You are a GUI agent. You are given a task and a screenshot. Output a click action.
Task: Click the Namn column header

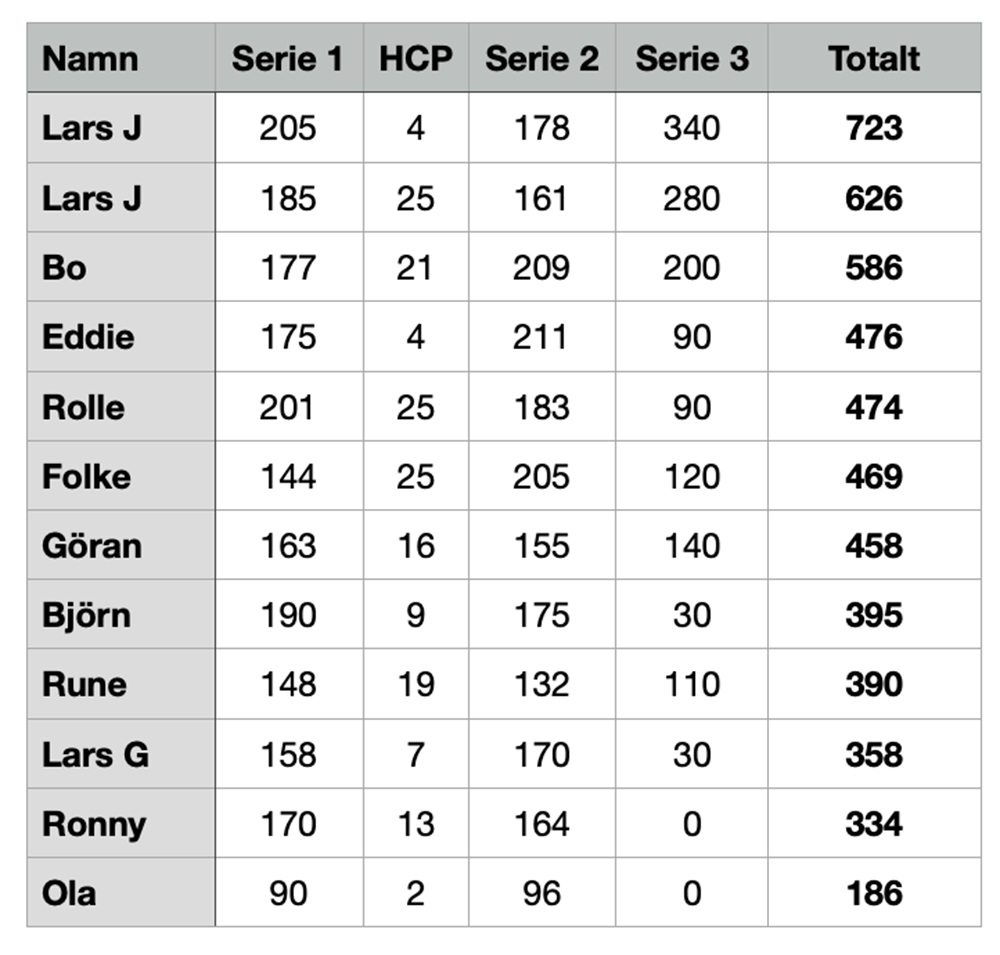pyautogui.click(x=90, y=59)
